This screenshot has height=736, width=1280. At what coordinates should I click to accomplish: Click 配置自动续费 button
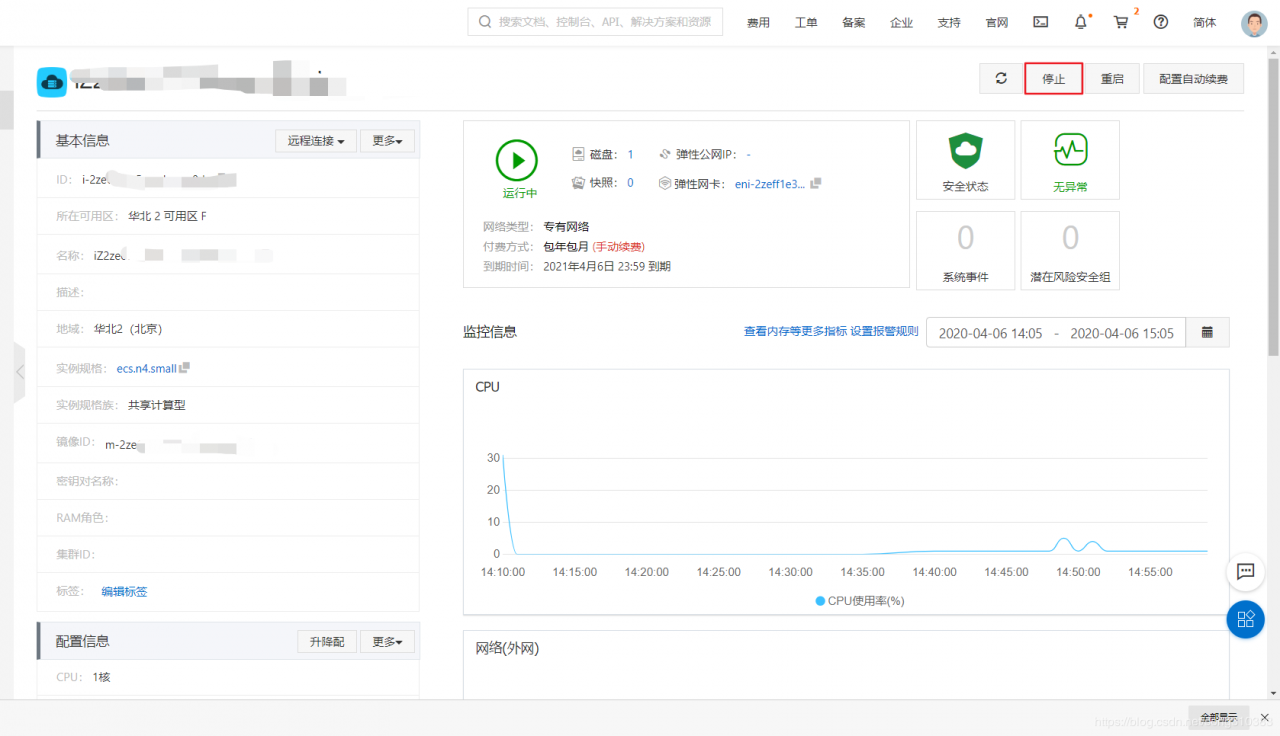(1193, 78)
